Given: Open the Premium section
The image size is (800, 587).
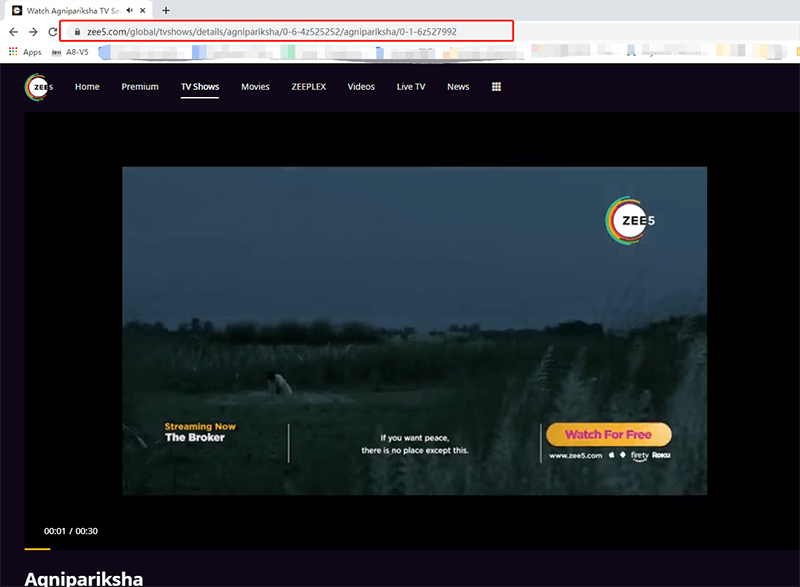Looking at the screenshot, I should click(140, 87).
